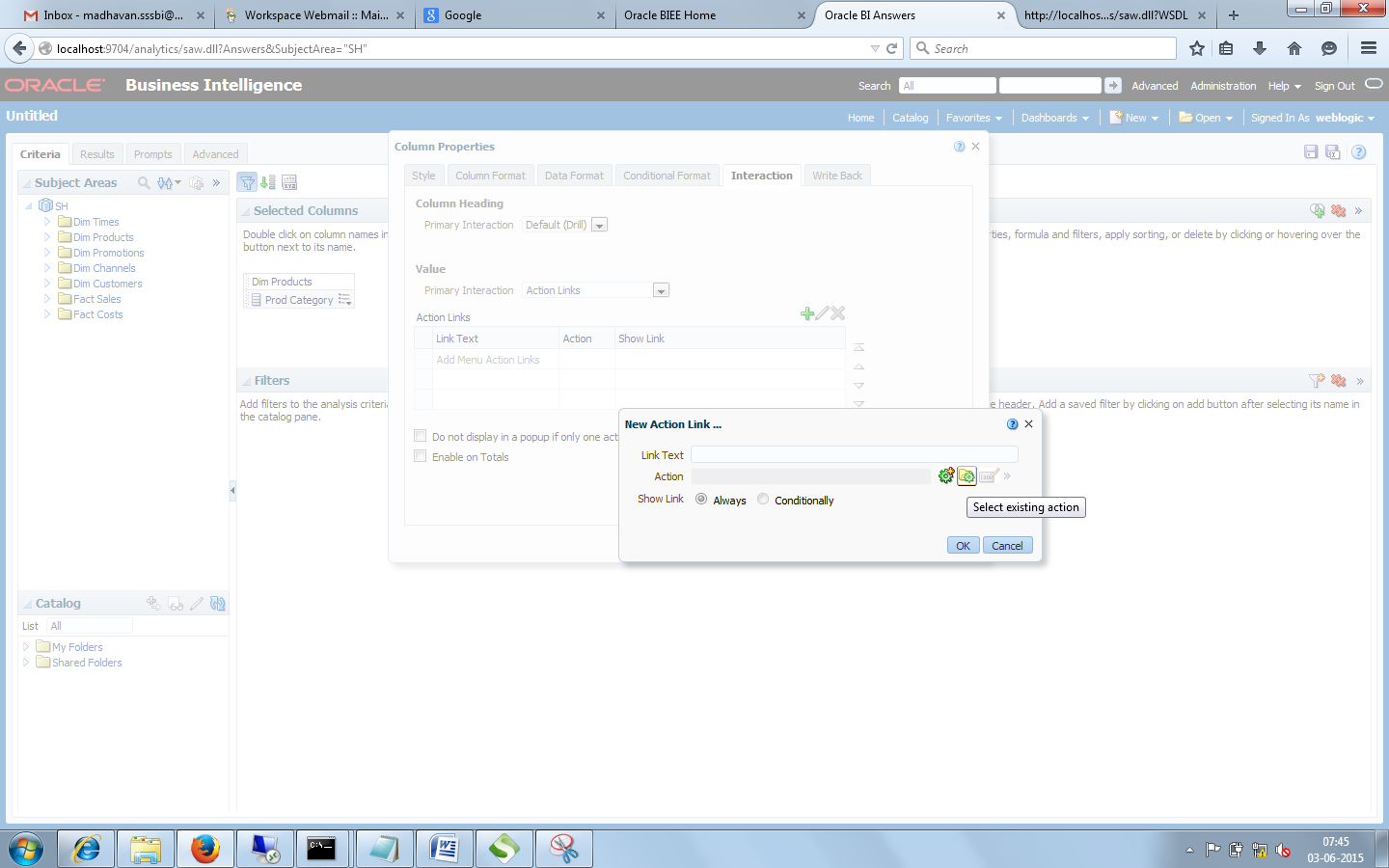The image size is (1389, 868).
Task: Click the Create New Action gear icon
Action: click(946, 475)
